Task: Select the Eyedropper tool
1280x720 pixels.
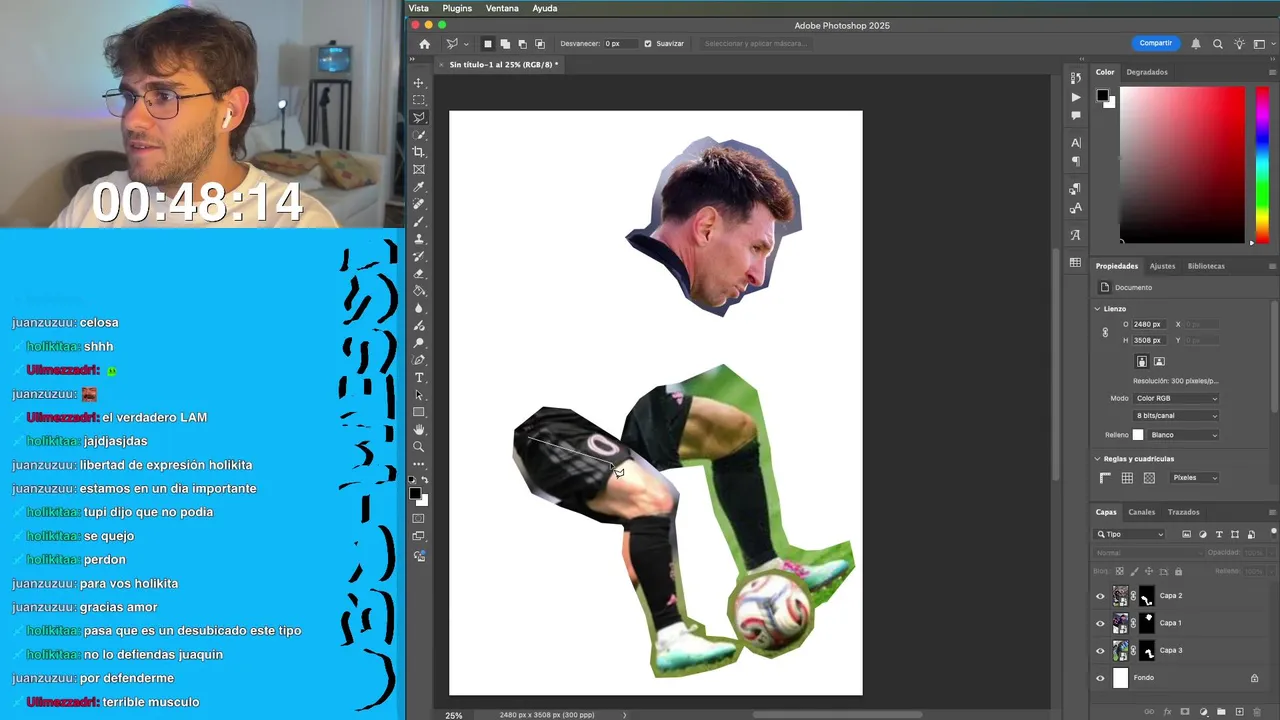Action: (419, 187)
